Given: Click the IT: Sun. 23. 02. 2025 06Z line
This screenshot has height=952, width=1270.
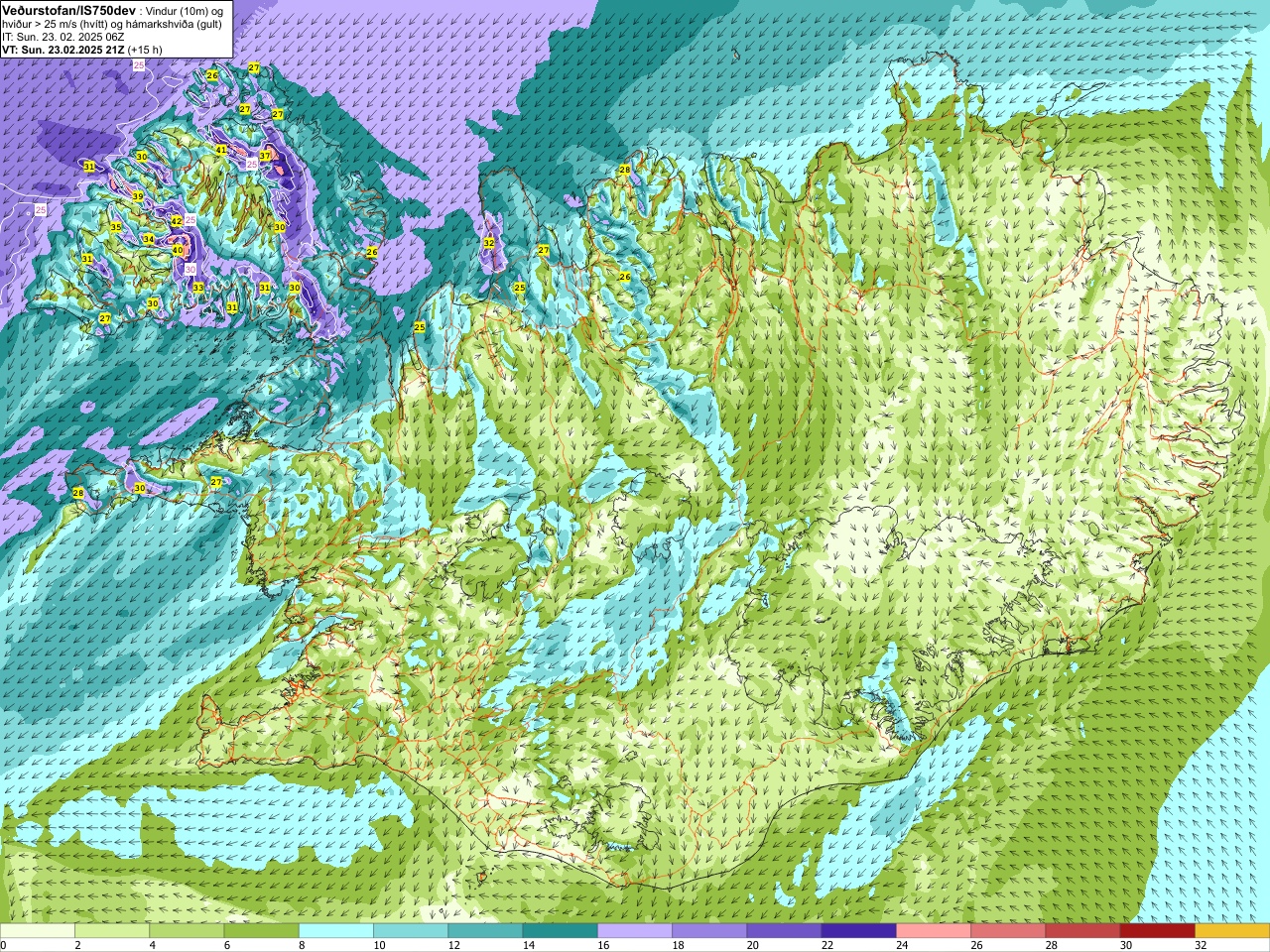Looking at the screenshot, I should 63,37.
